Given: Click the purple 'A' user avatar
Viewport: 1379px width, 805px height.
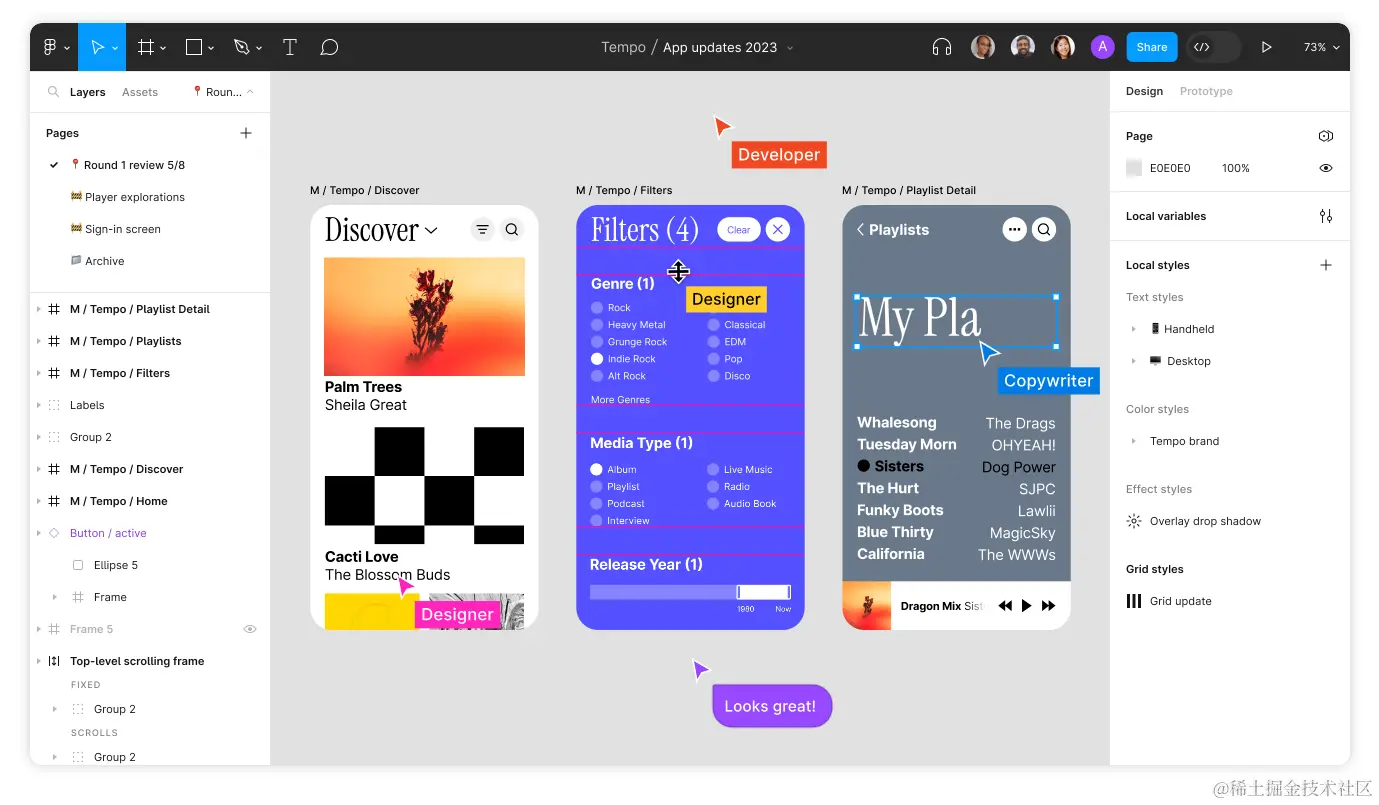Looking at the screenshot, I should point(1102,47).
